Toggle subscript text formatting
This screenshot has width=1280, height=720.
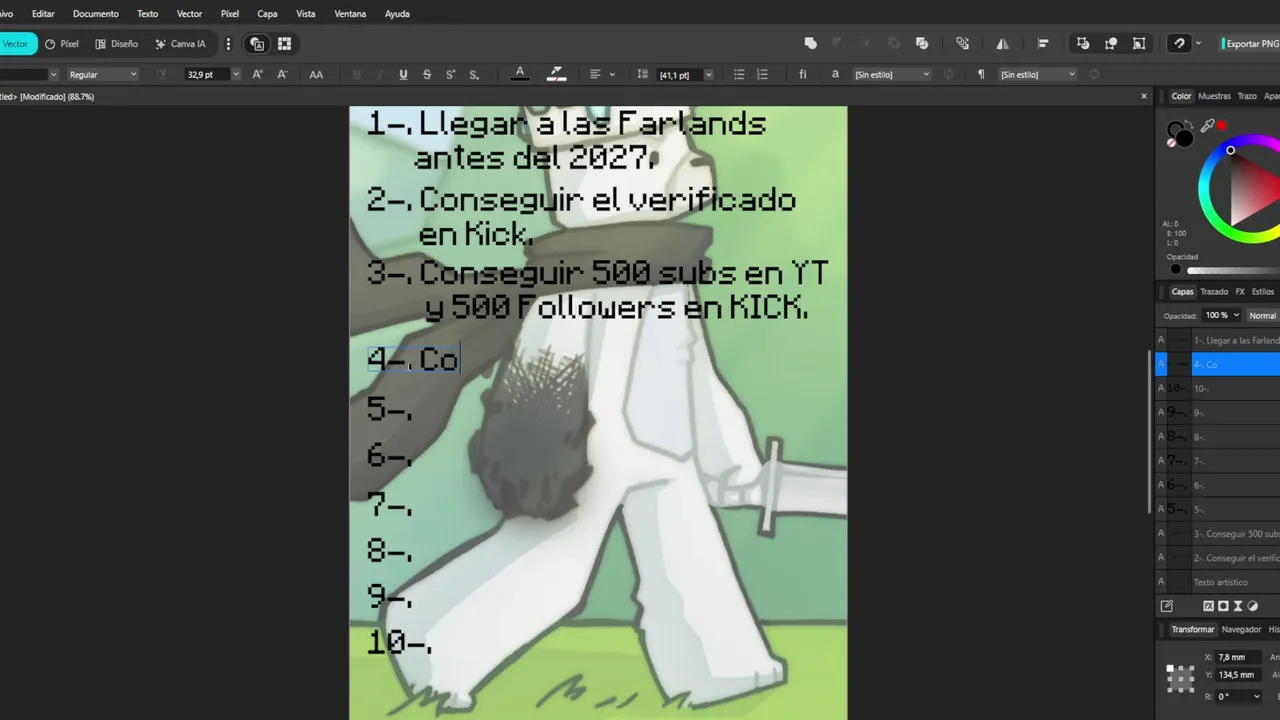pos(474,75)
